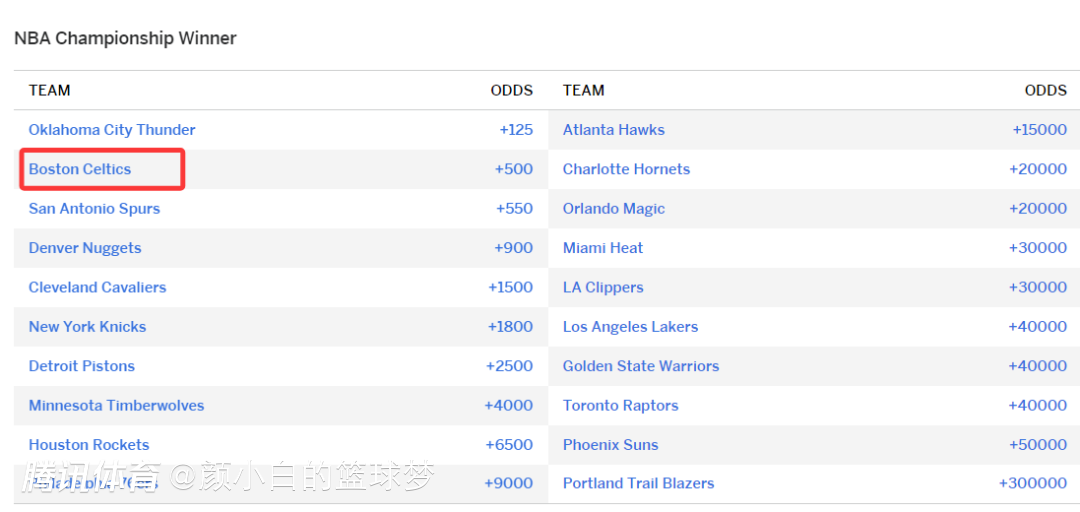The width and height of the screenshot is (1080, 512).
Task: Click the highlighted Boston Celtics link
Action: tap(80, 169)
